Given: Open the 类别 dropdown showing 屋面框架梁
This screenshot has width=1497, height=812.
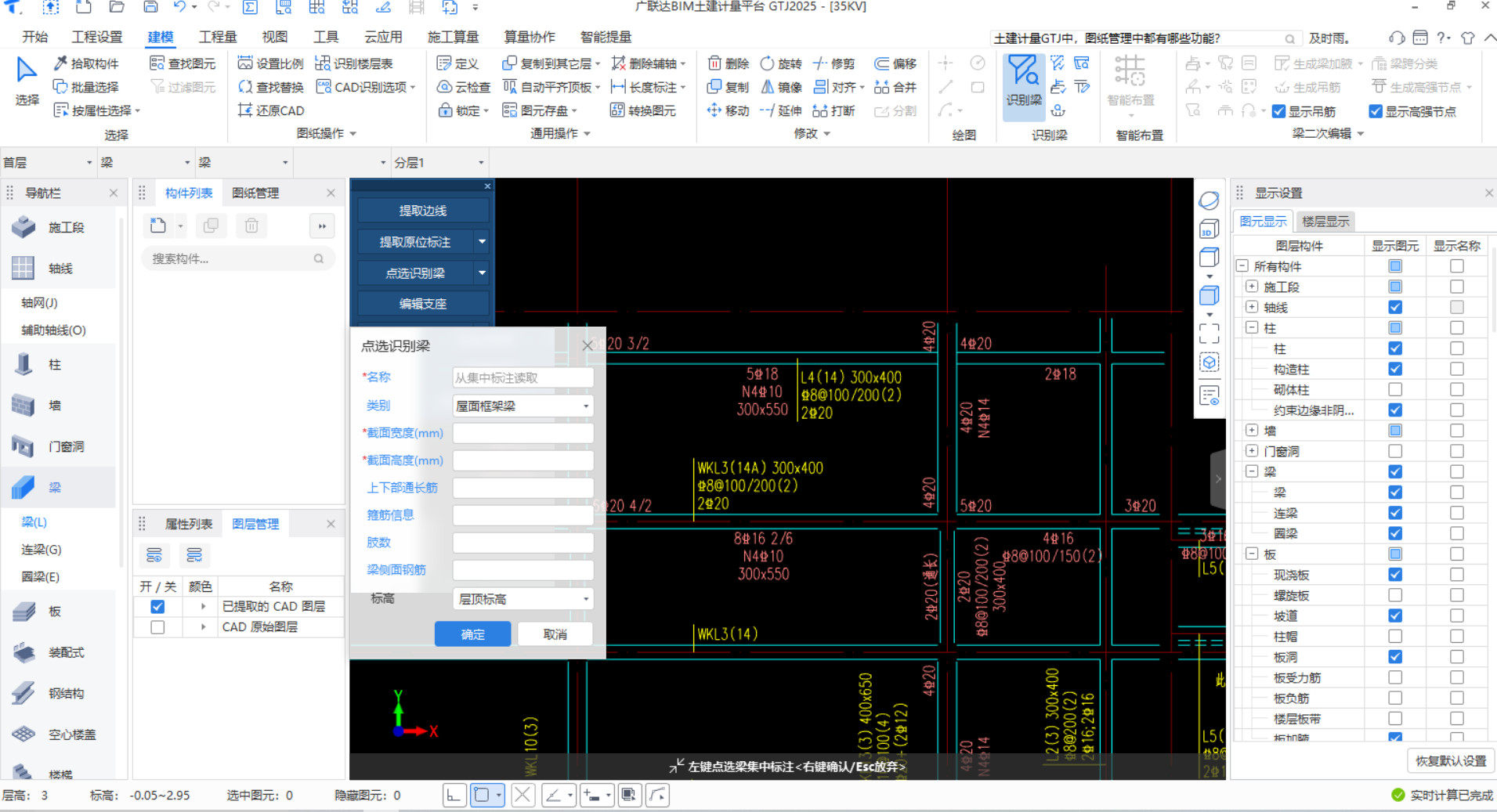Looking at the screenshot, I should click(x=523, y=406).
